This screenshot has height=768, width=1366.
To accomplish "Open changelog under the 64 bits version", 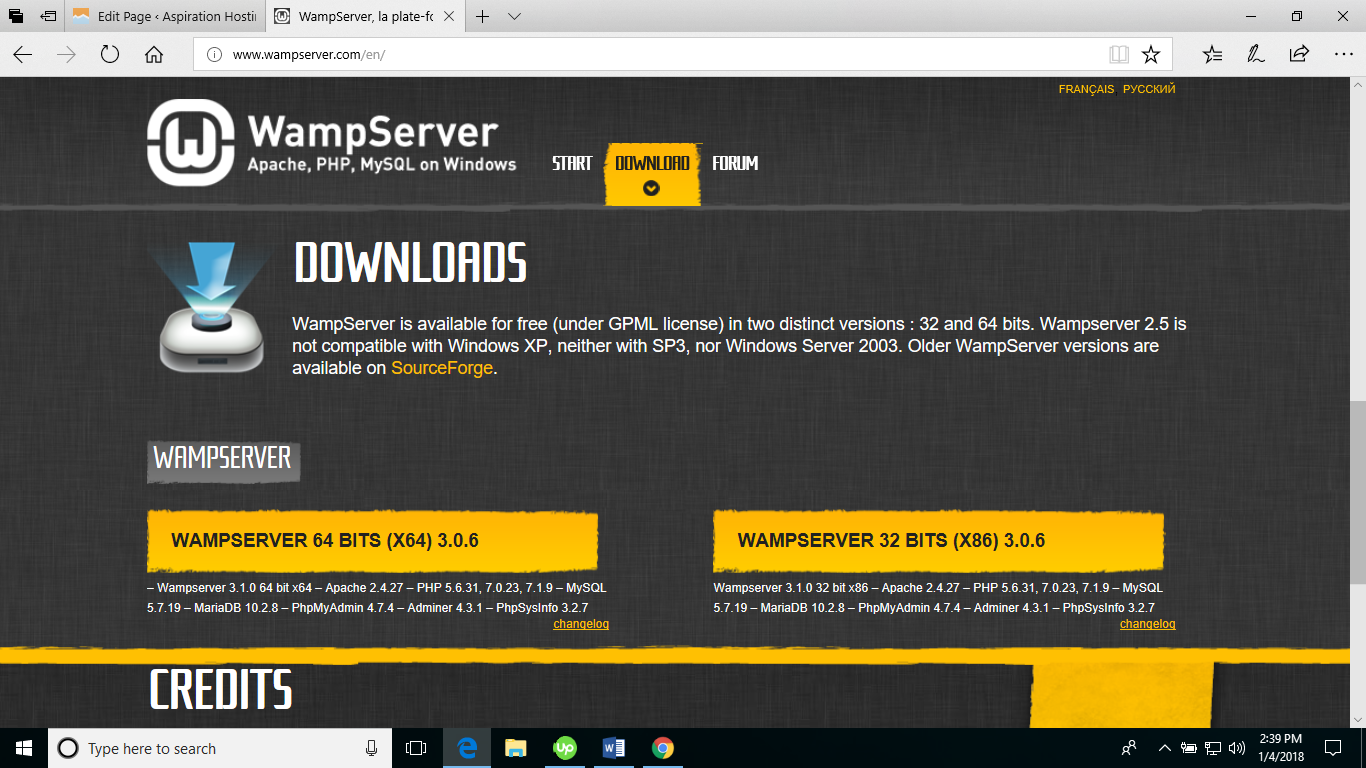I will [x=581, y=624].
